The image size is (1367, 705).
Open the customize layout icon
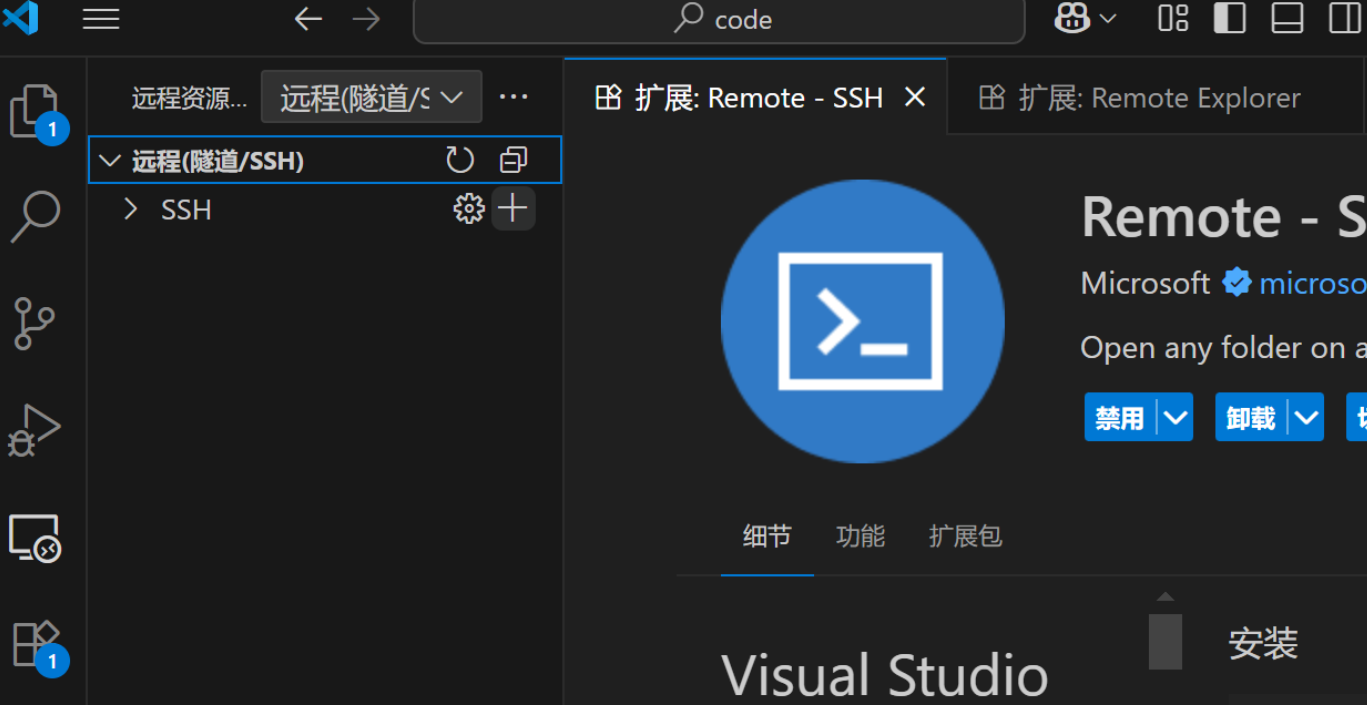pos(1173,18)
